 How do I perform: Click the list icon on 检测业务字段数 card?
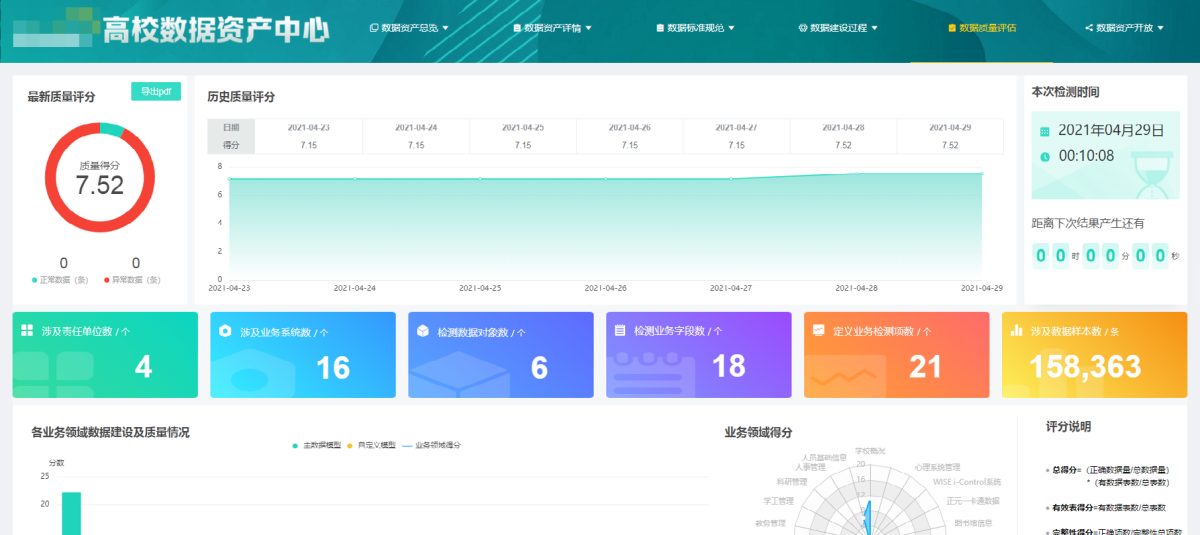pos(620,329)
